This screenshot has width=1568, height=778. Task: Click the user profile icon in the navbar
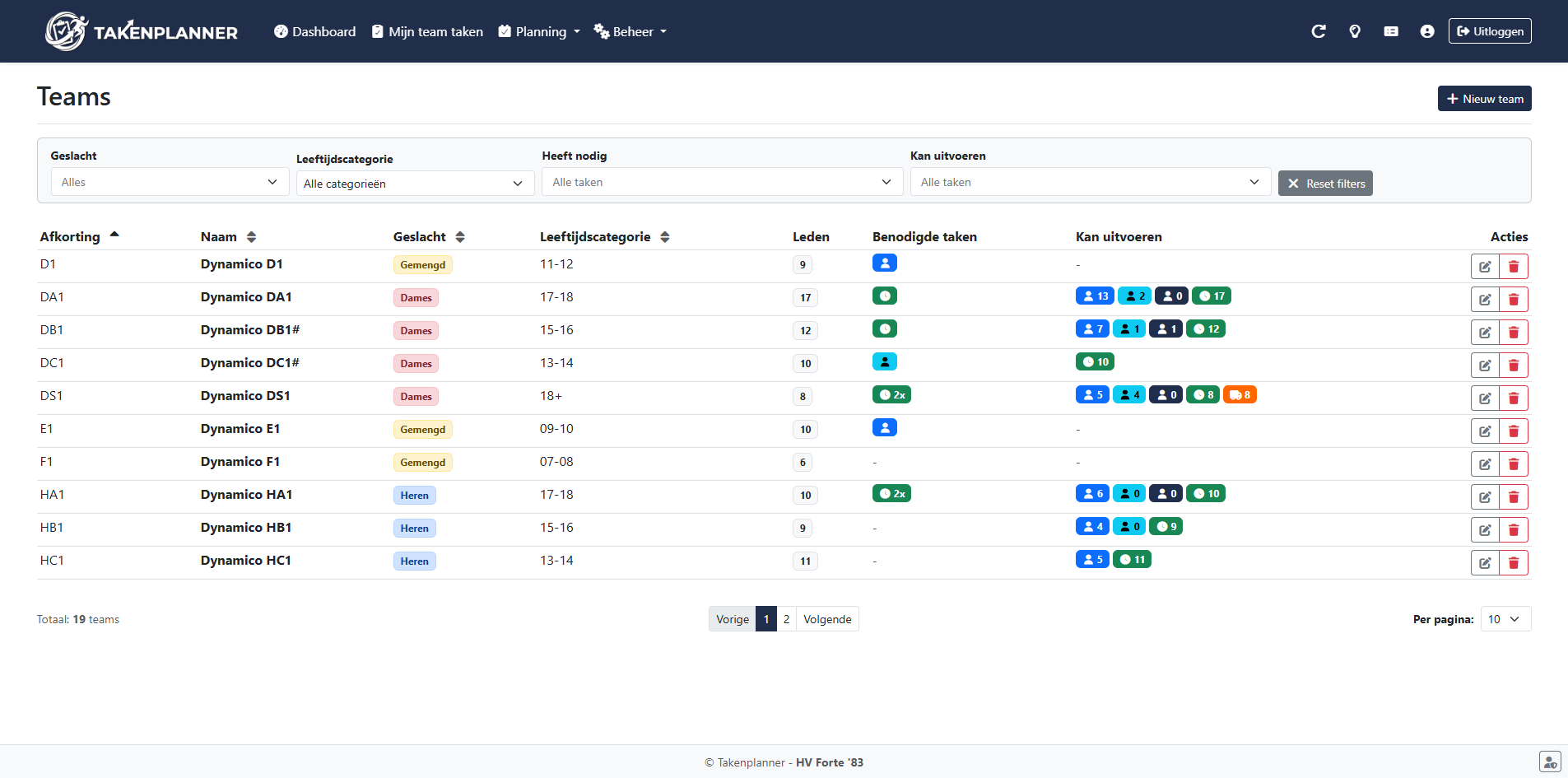coord(1426,30)
